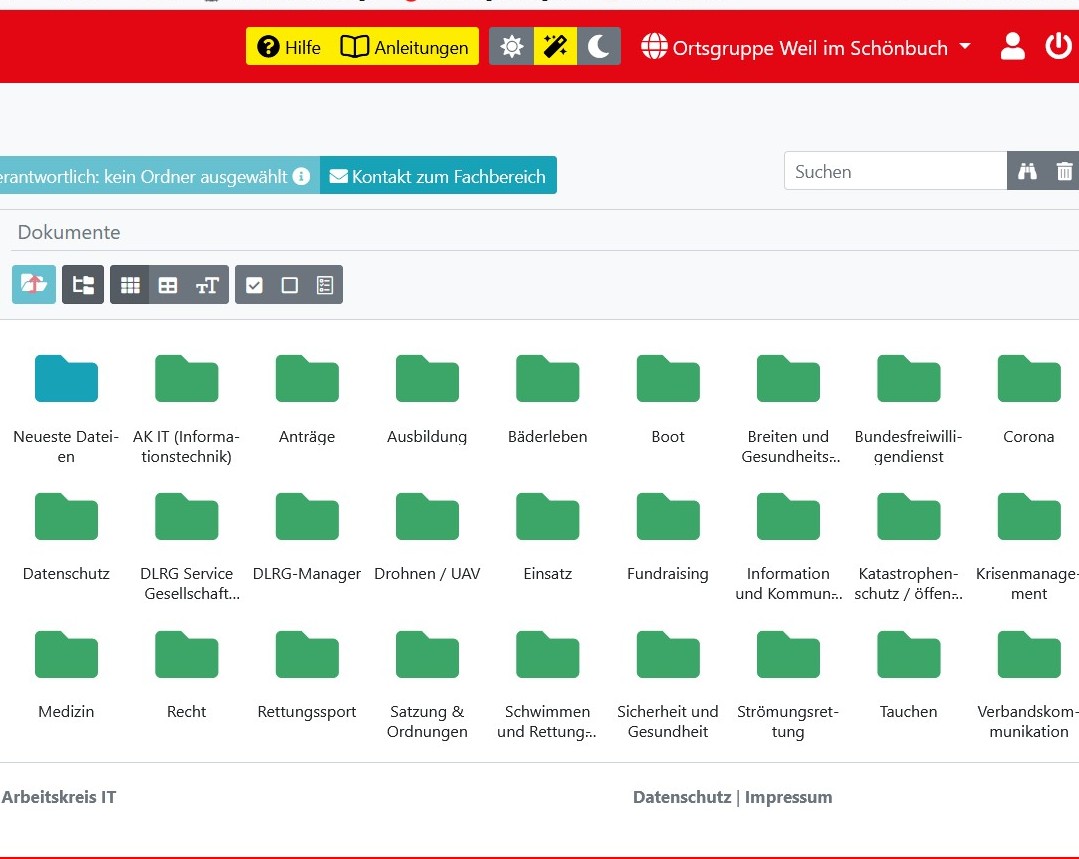Viewport: 1079px width, 859px height.
Task: Open the user profile icon
Action: coord(1012,47)
